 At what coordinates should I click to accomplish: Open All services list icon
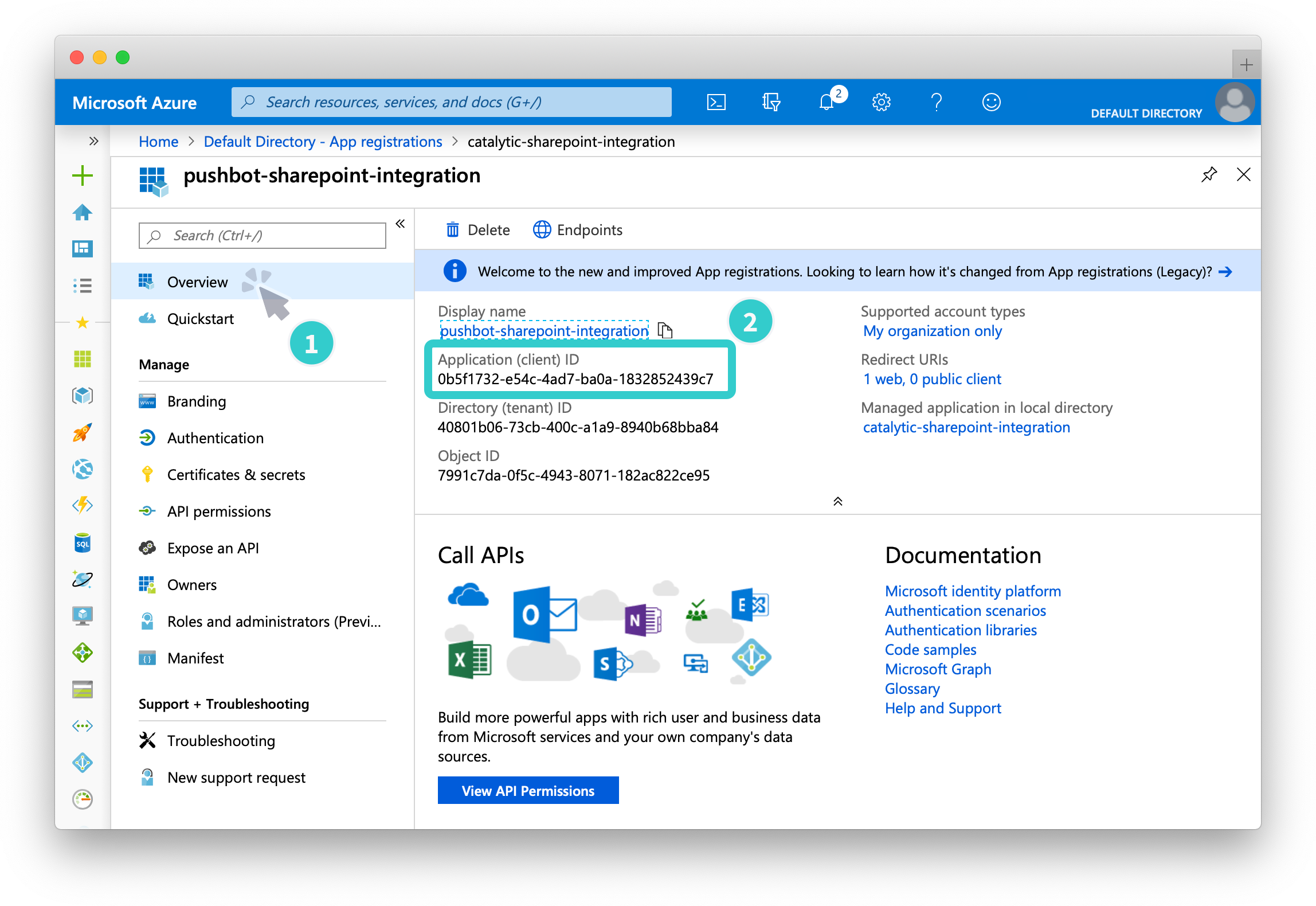83,286
